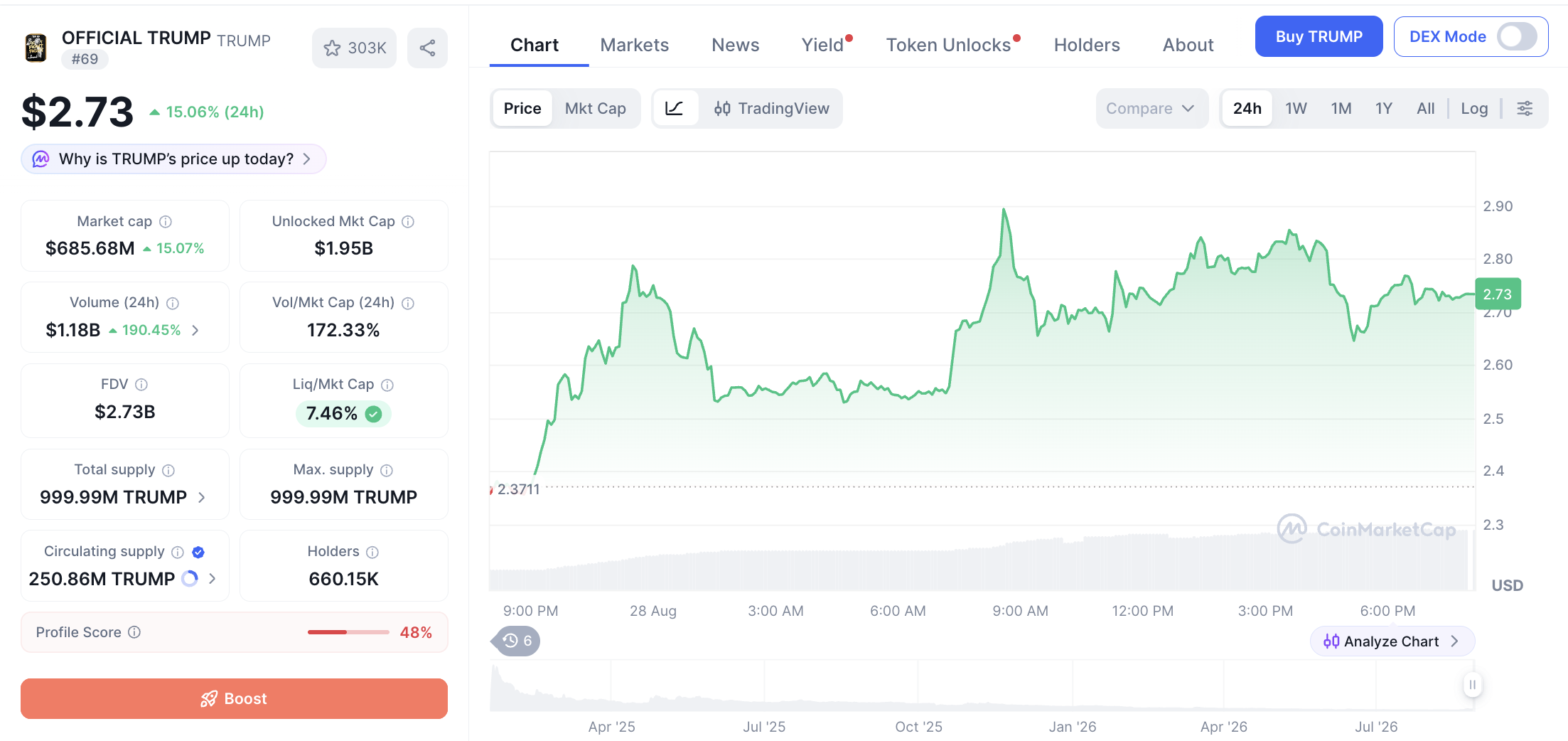Open the share icon button
1568x741 pixels.
click(x=427, y=48)
